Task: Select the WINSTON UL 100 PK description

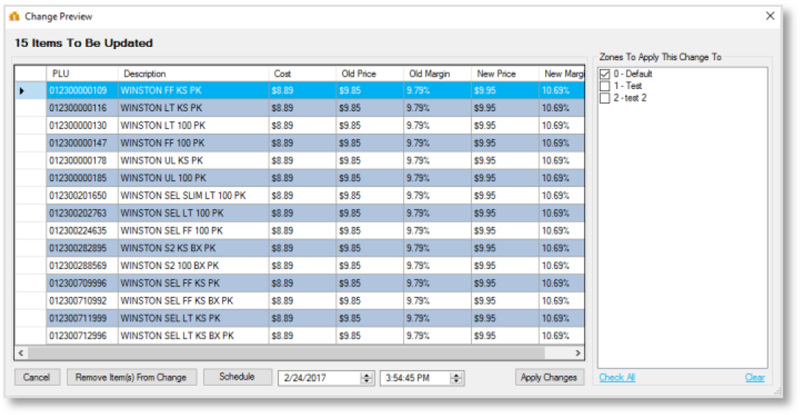Action: point(193,178)
